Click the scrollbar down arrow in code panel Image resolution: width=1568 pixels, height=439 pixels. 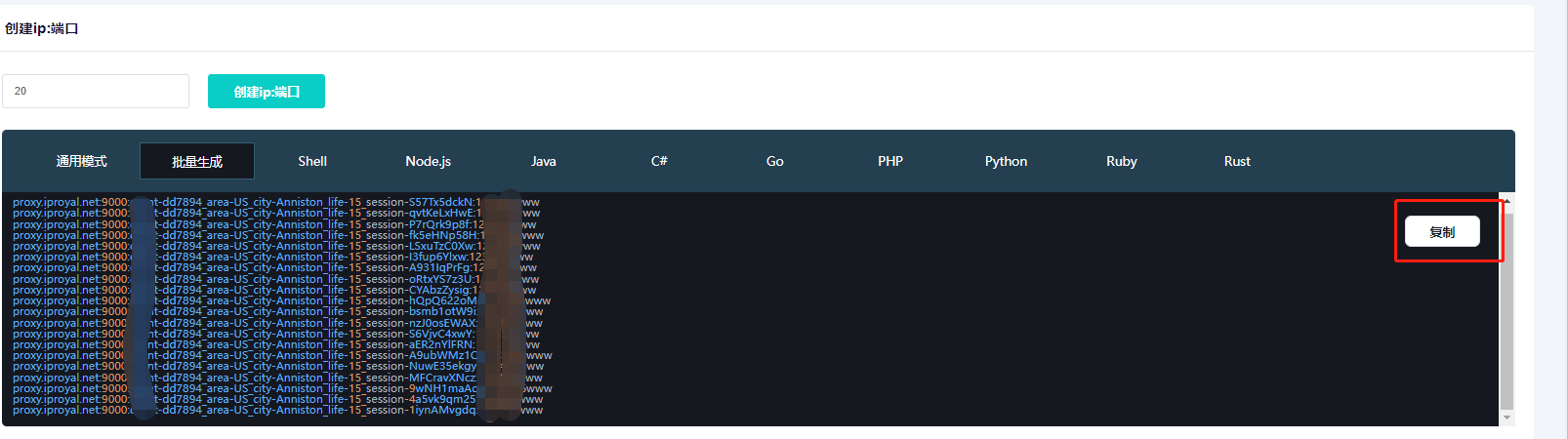1506,418
